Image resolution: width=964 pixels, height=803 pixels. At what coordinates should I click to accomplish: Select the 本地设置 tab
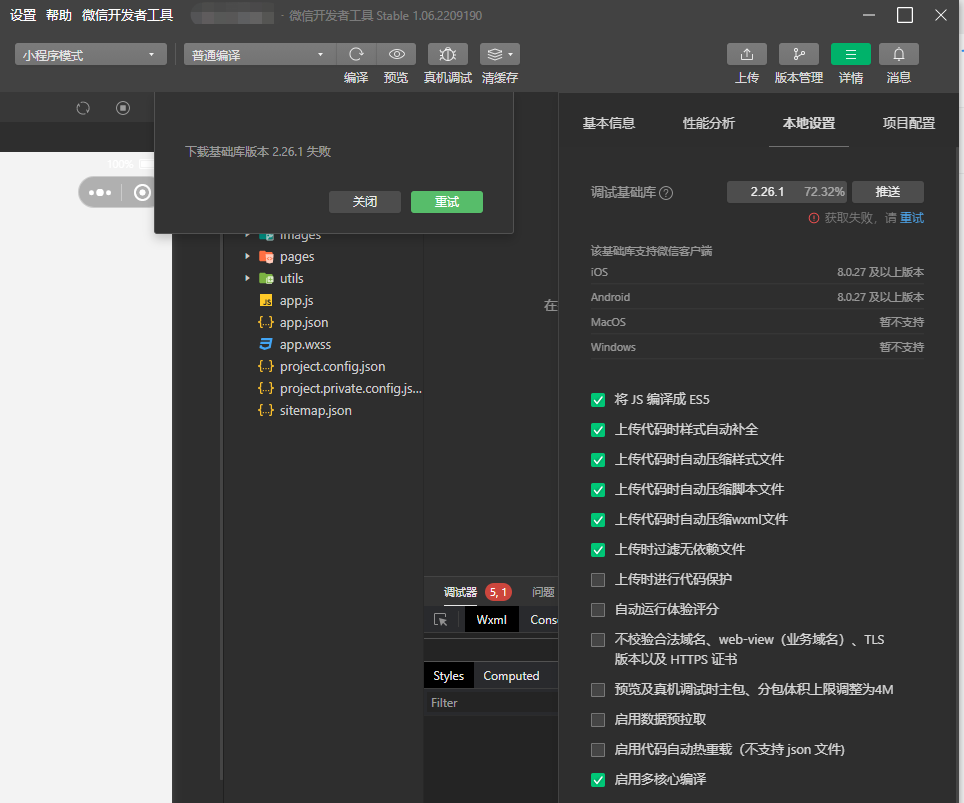coord(809,123)
